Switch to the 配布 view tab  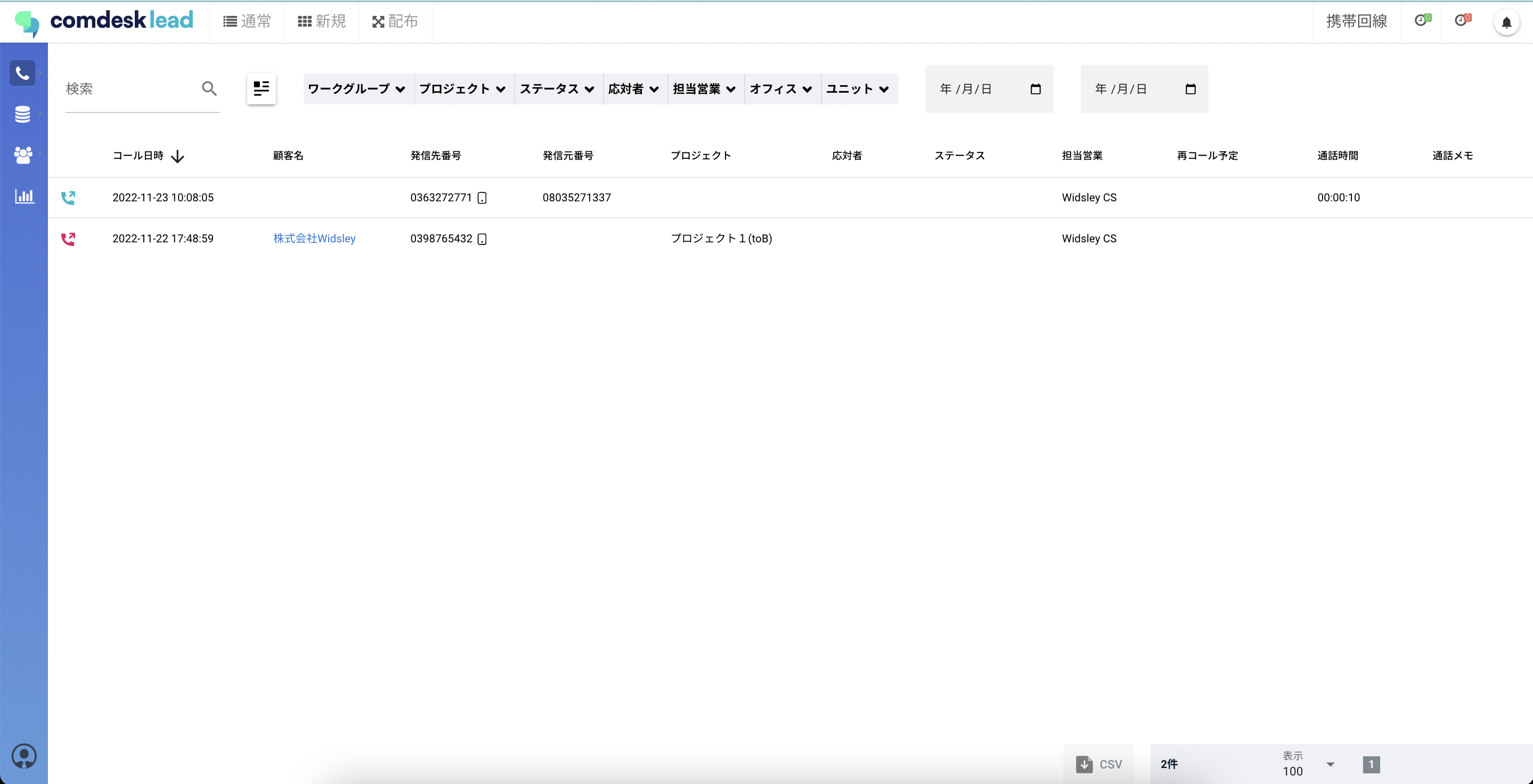(395, 21)
